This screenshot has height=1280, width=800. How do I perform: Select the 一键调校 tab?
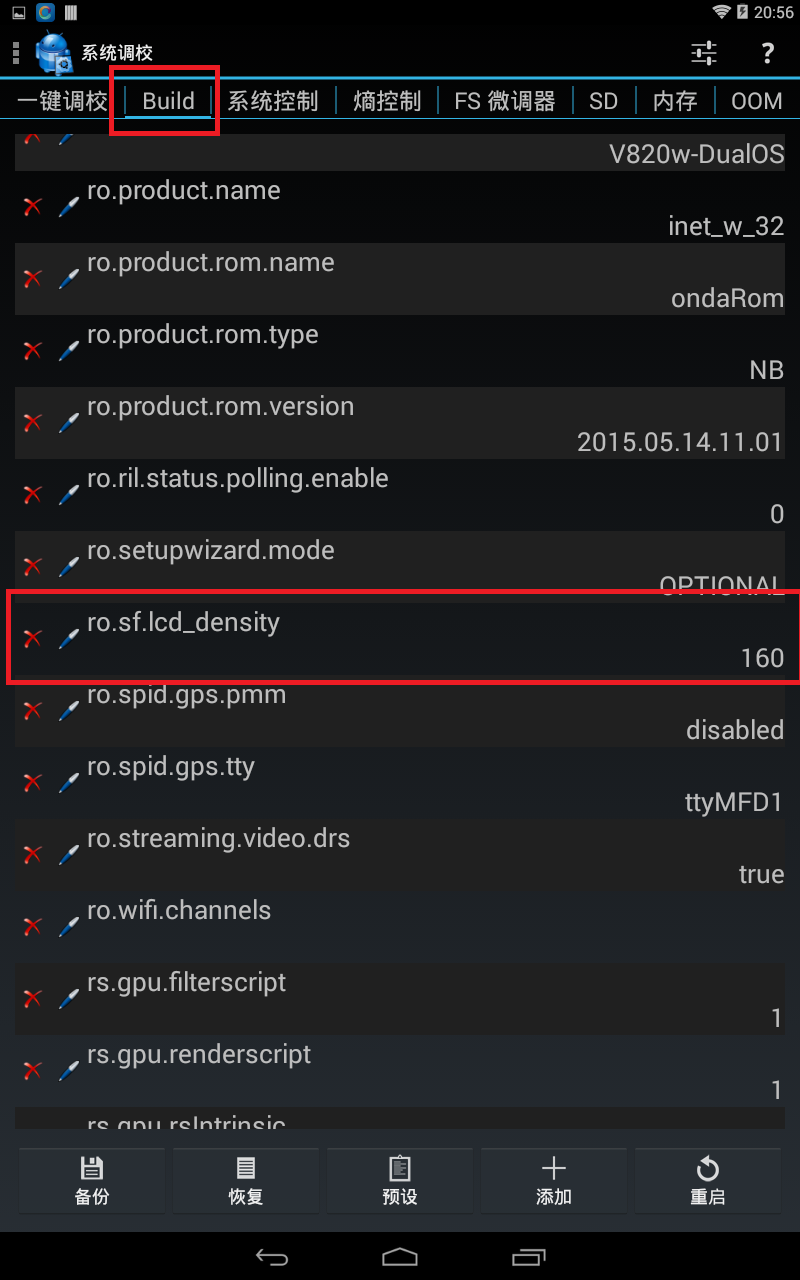(x=62, y=101)
